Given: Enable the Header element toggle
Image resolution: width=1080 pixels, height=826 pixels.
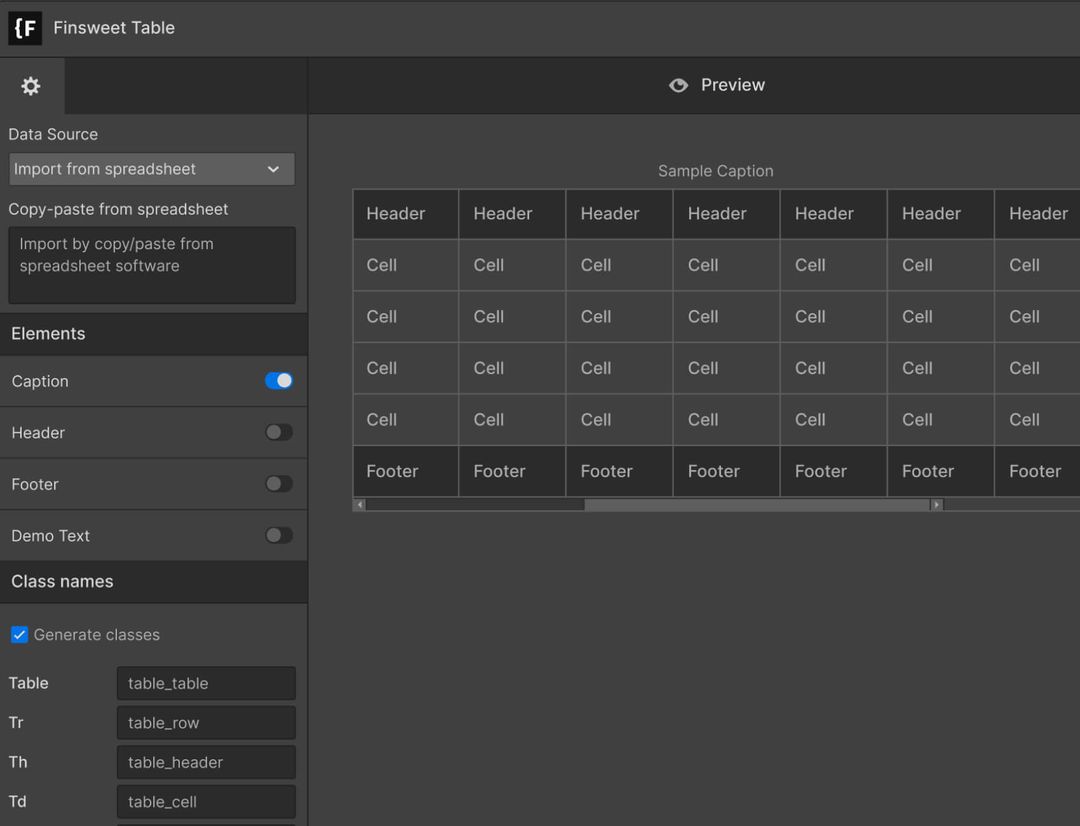Looking at the screenshot, I should click(x=279, y=432).
